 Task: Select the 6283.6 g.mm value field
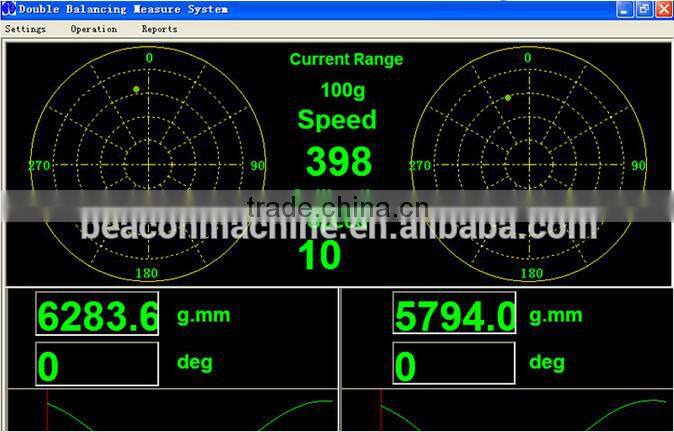(x=97, y=316)
